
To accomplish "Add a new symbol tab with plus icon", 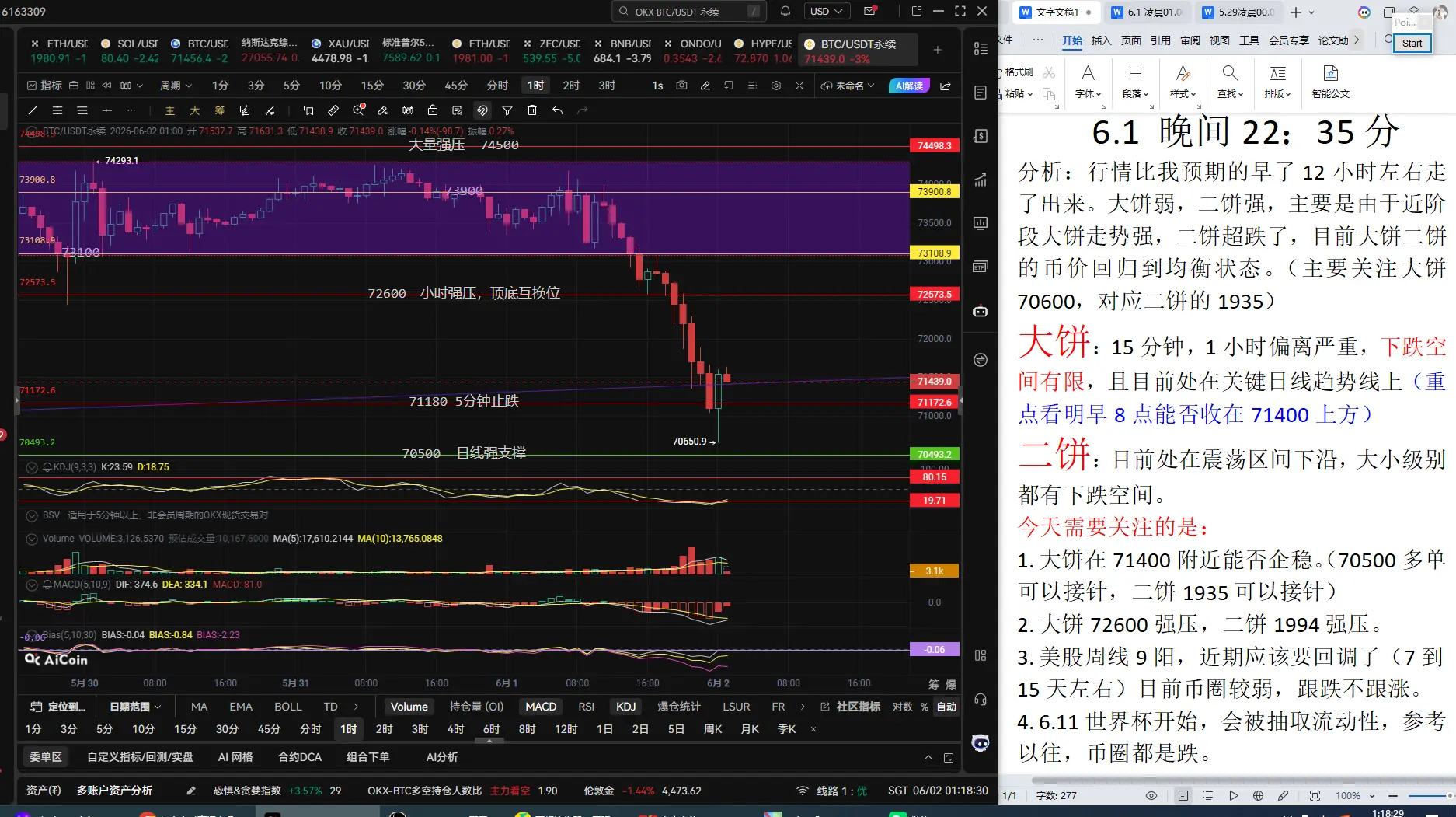I will [938, 50].
